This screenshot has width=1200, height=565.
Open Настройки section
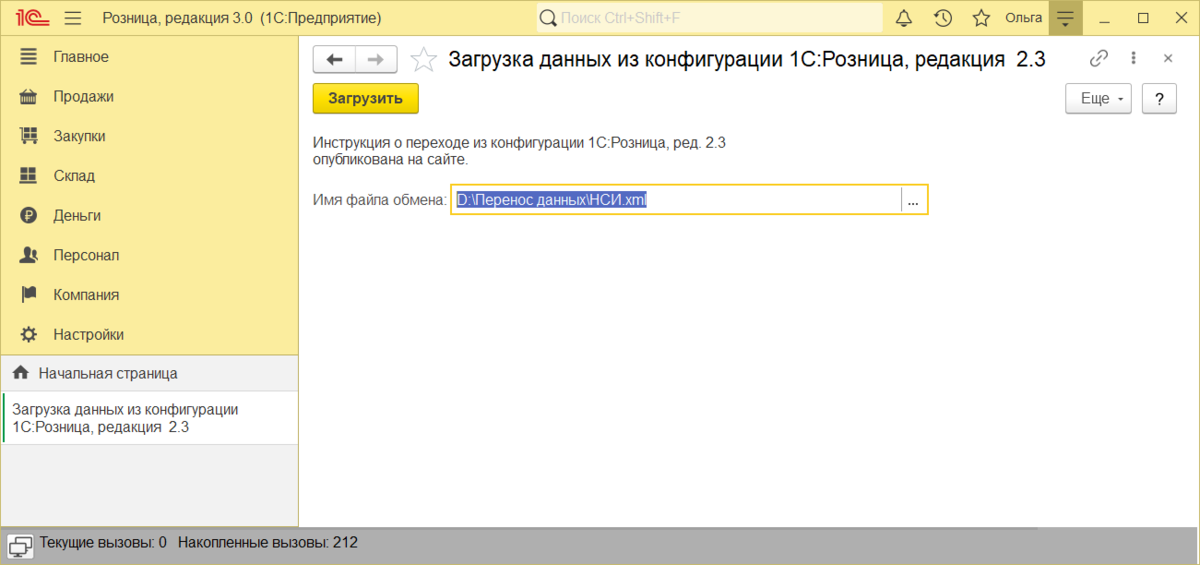coord(149,334)
